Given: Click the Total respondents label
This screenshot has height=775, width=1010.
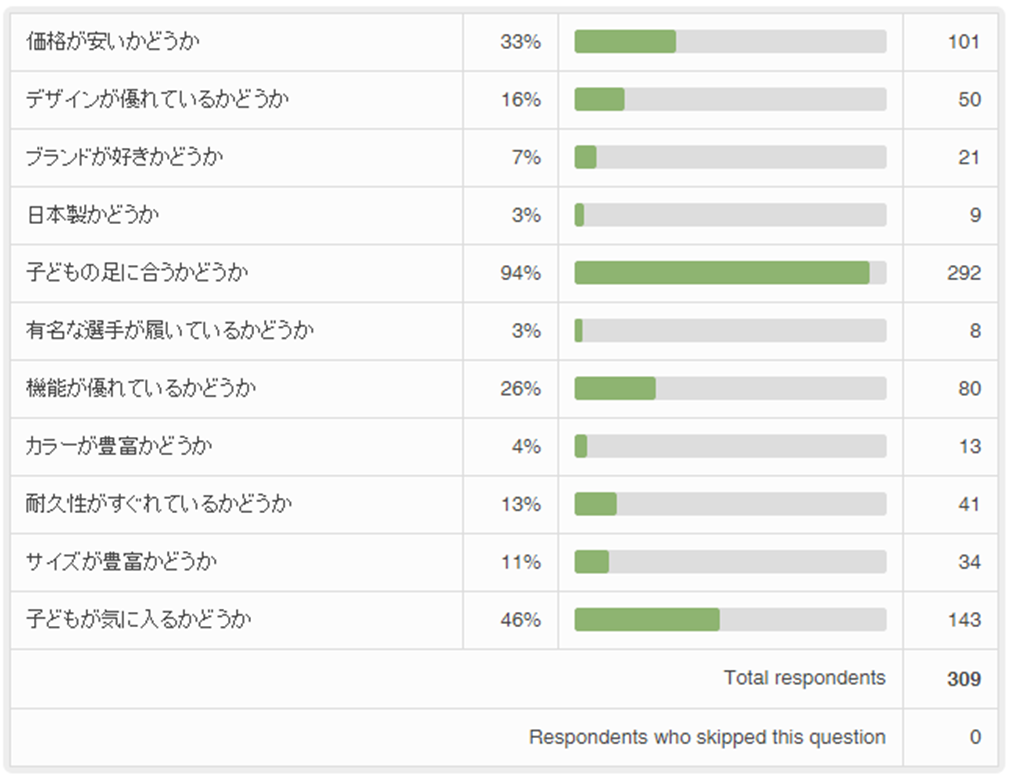Looking at the screenshot, I should [804, 678].
